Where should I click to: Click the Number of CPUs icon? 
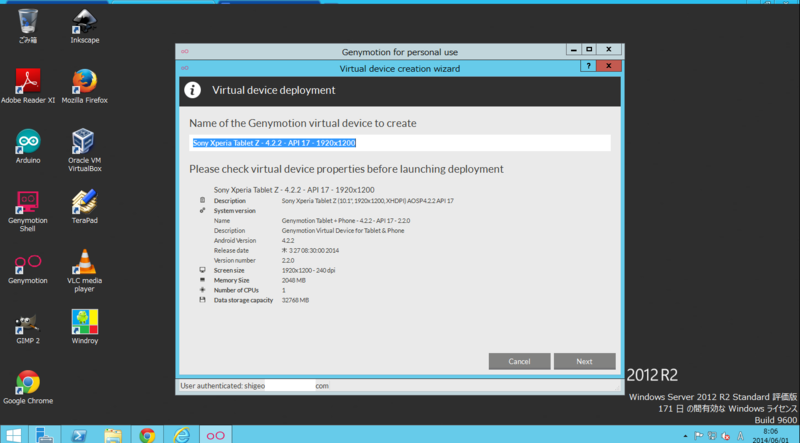pyautogui.click(x=202, y=290)
